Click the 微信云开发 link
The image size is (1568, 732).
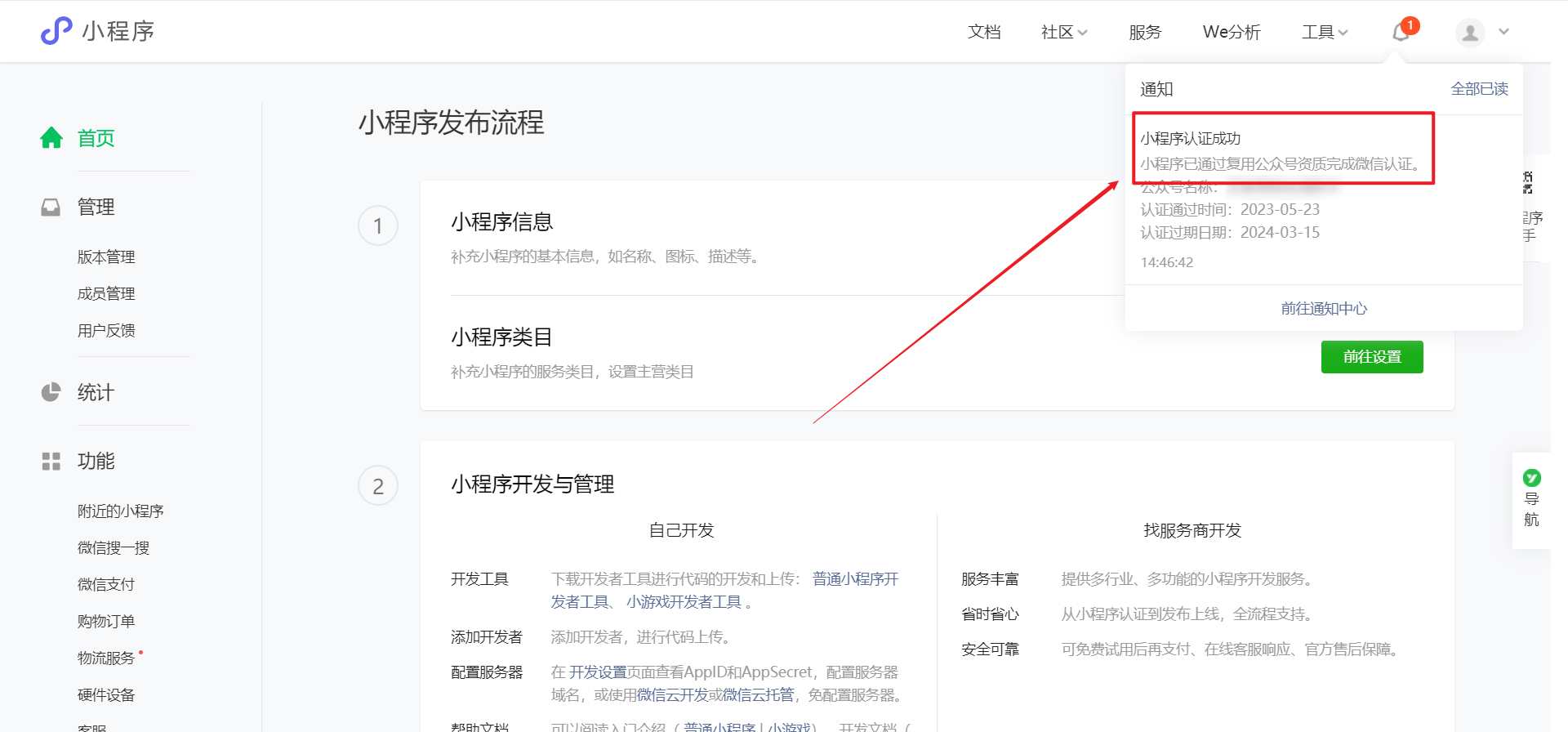672,694
